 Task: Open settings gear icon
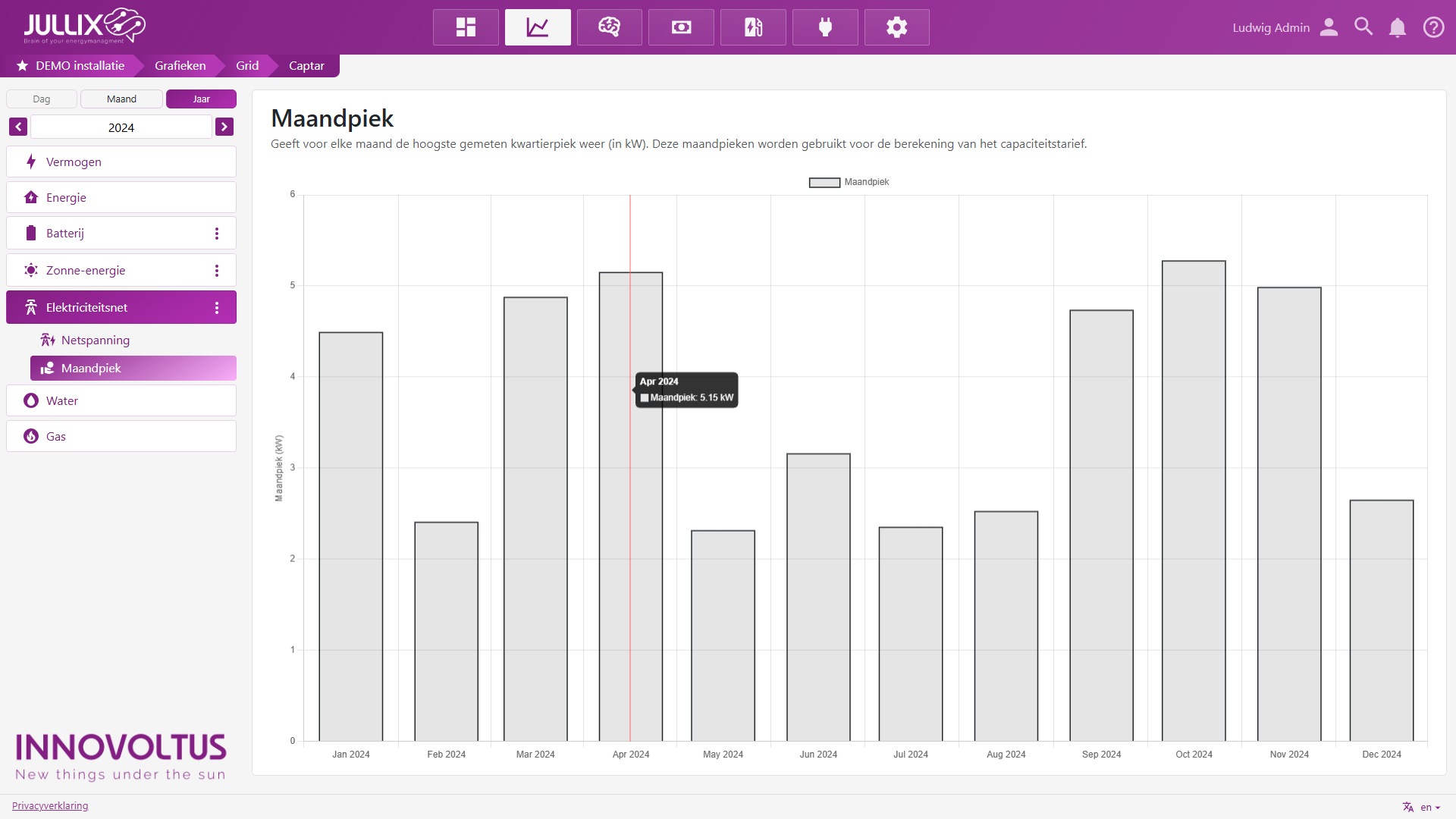896,27
